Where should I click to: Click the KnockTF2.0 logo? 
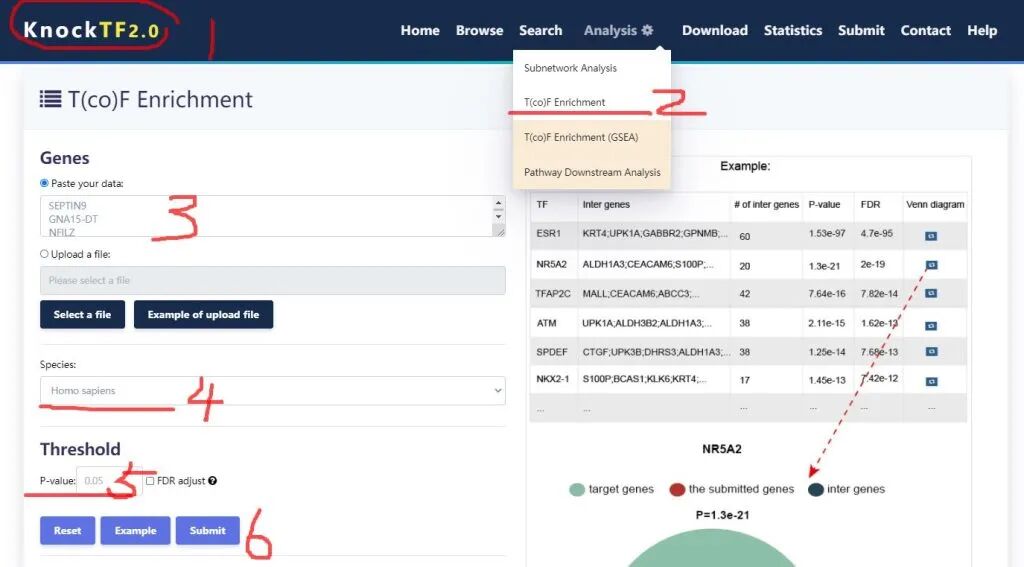91,30
